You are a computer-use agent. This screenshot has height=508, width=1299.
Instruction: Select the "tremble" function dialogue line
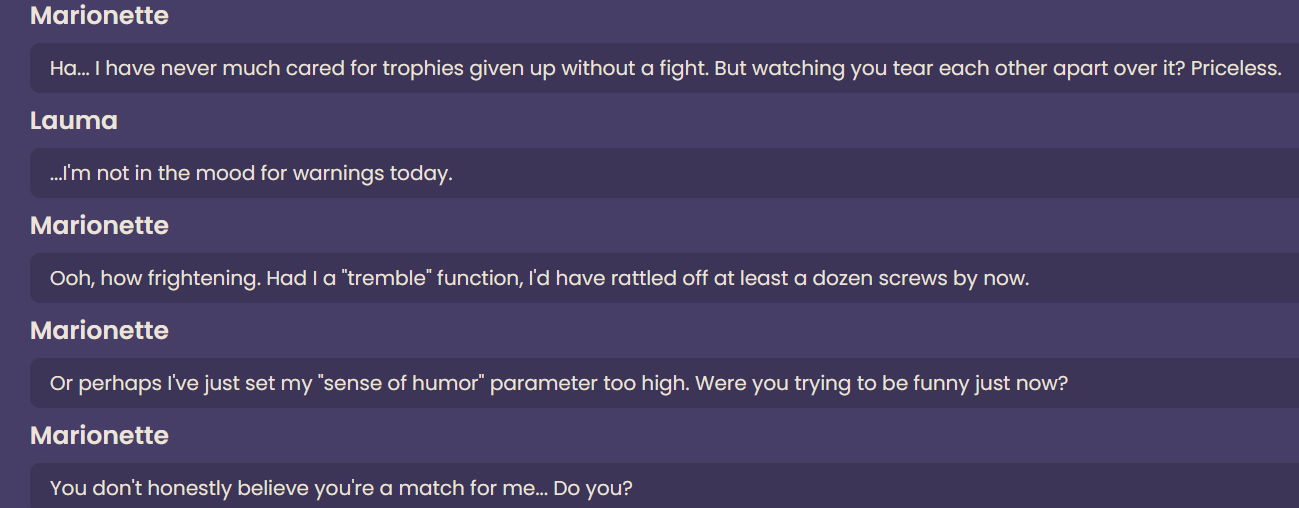[664, 278]
